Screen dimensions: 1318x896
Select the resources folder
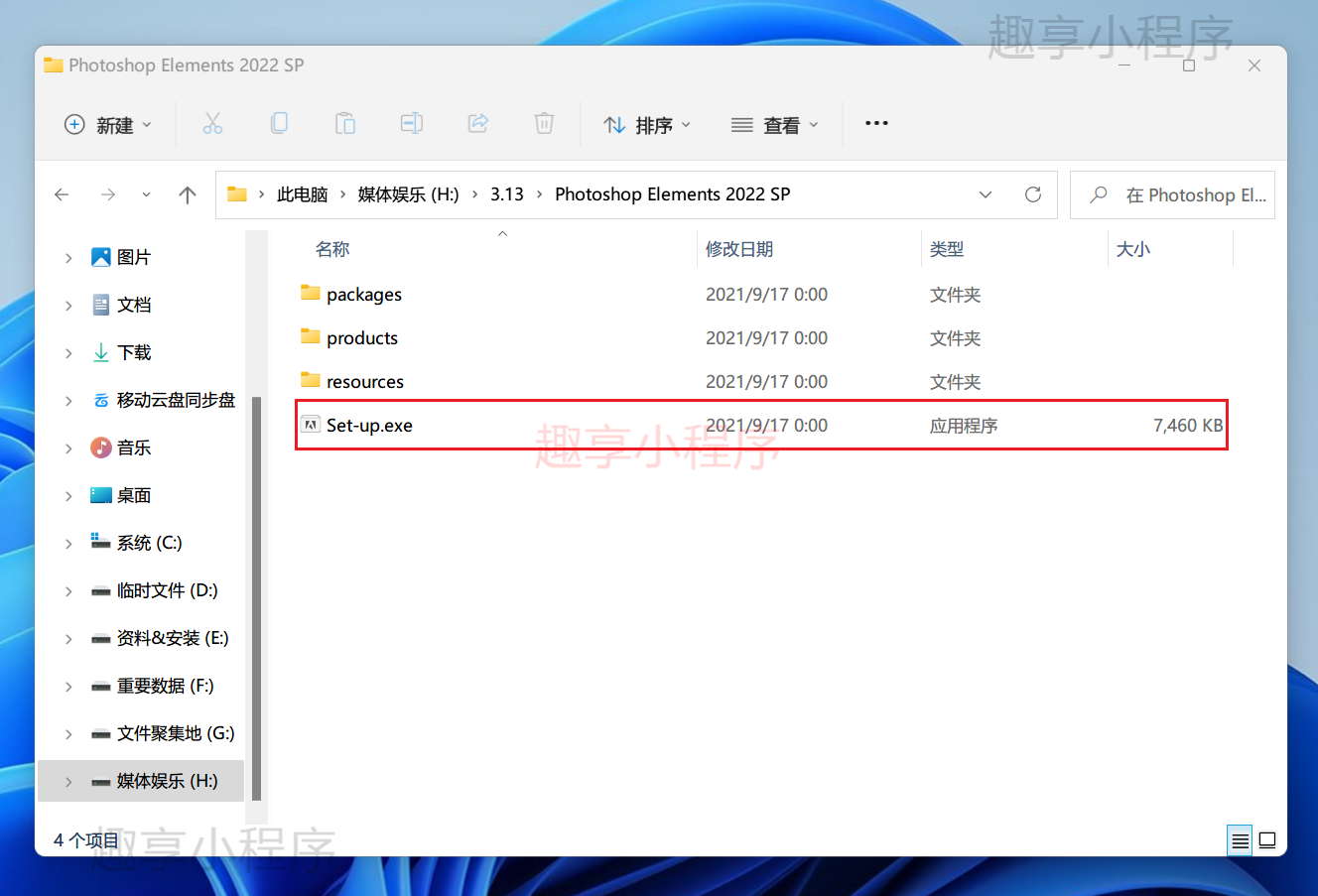[365, 382]
